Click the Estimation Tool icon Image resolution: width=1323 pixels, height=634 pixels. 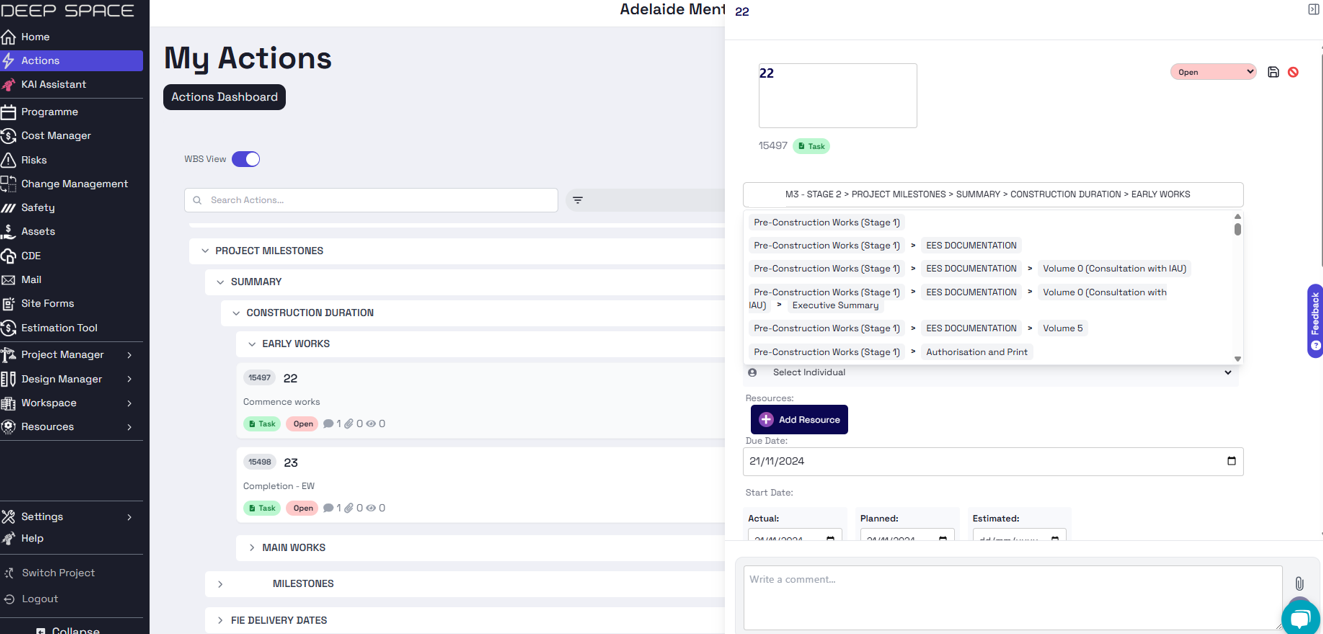(x=9, y=328)
